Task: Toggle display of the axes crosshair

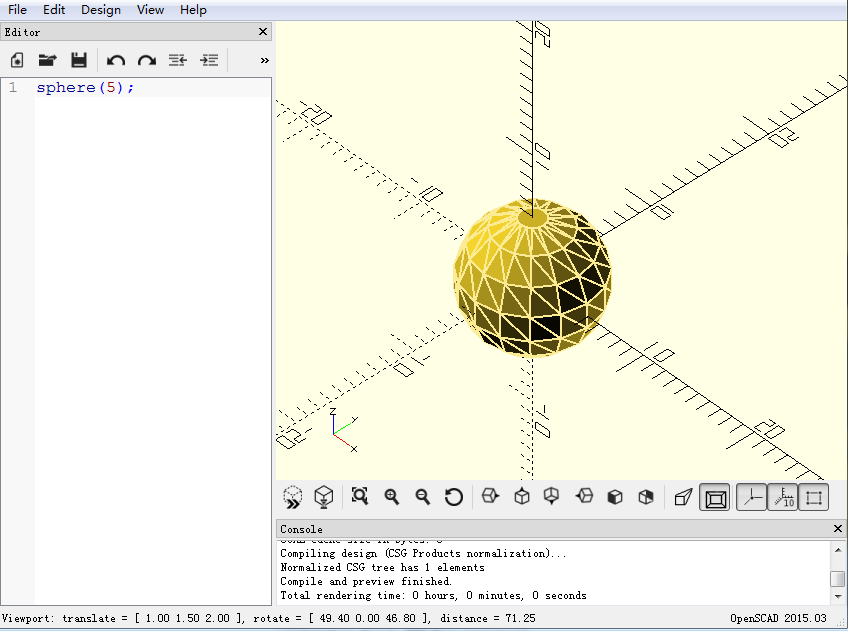Action: (751, 497)
